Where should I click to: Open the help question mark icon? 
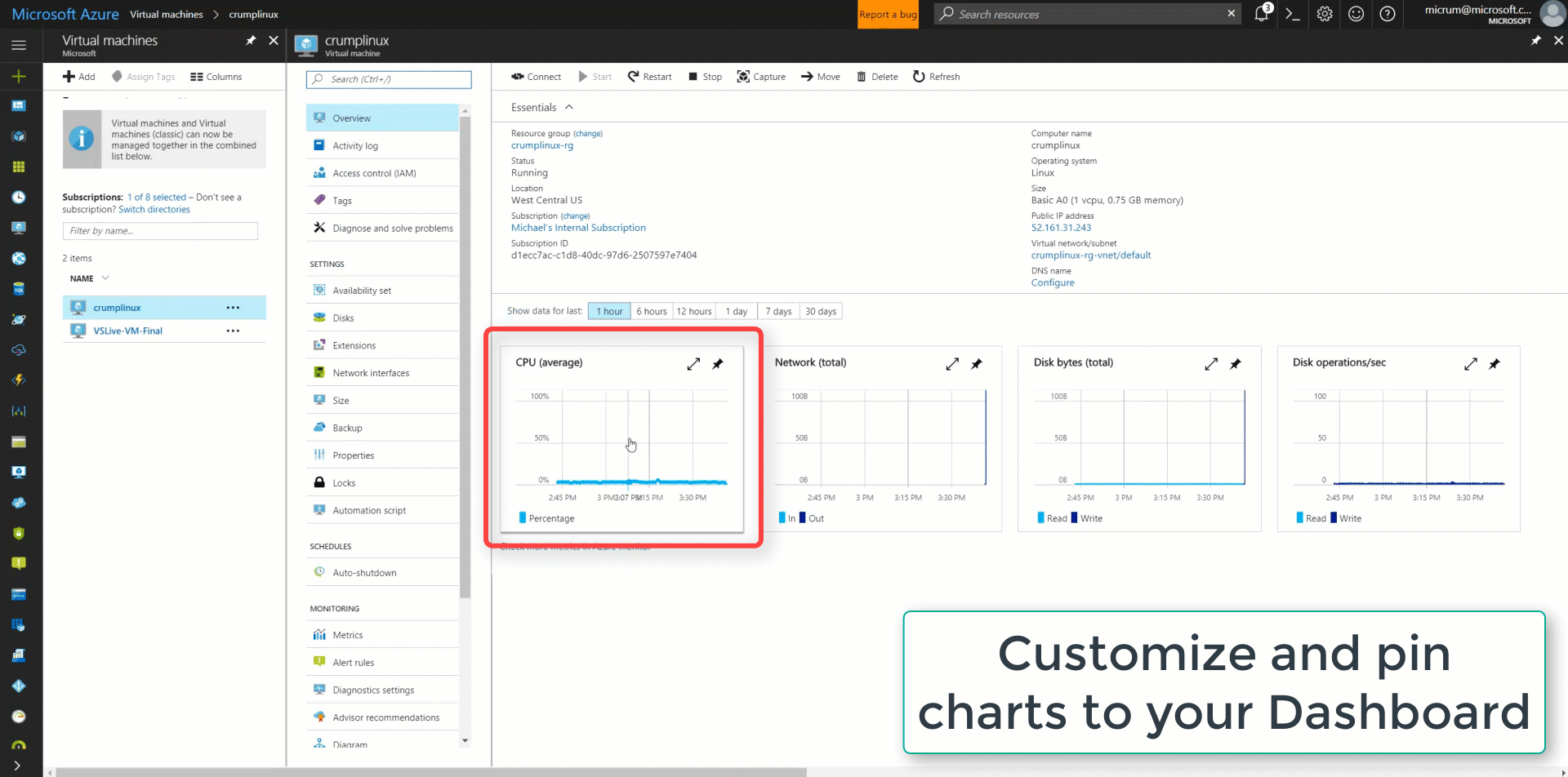tap(1388, 14)
